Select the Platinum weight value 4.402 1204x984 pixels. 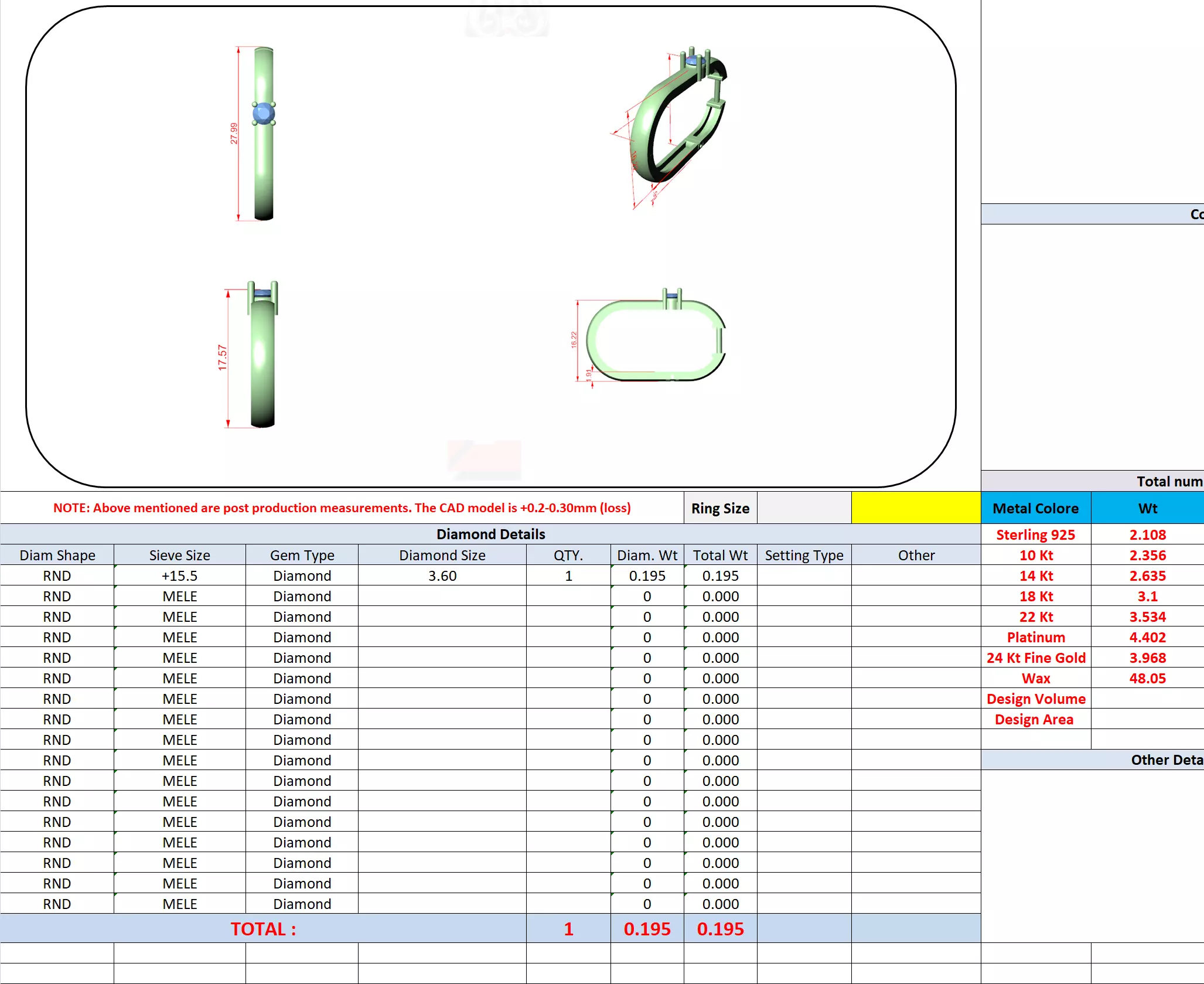pyautogui.click(x=1147, y=637)
